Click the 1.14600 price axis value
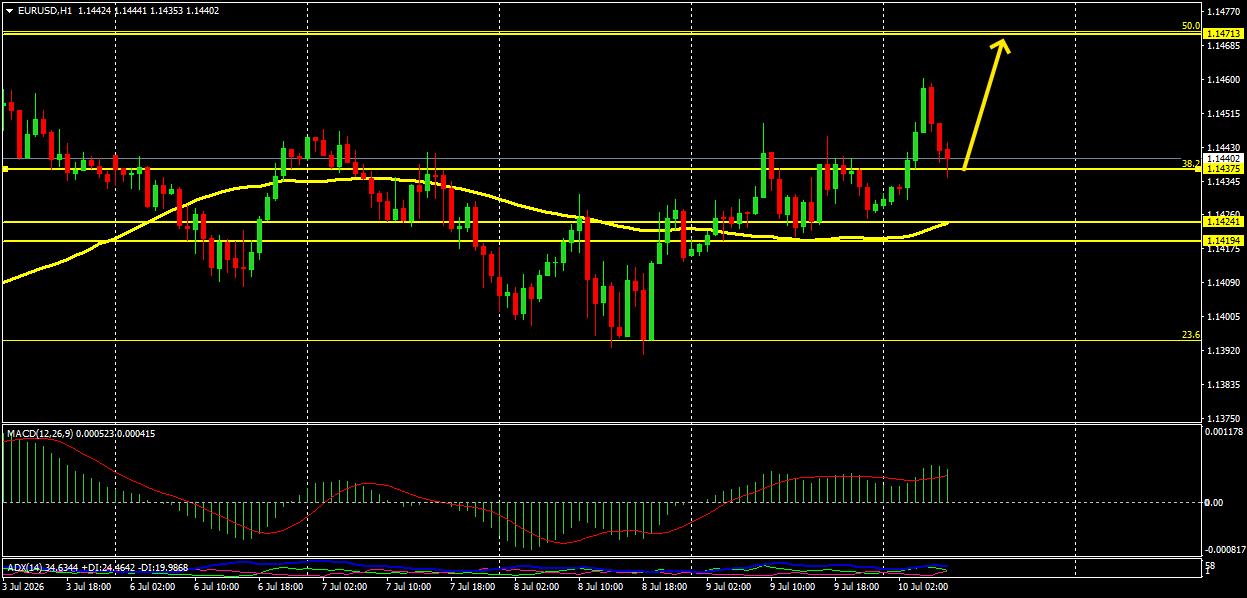Image resolution: width=1247 pixels, height=598 pixels. point(1223,80)
